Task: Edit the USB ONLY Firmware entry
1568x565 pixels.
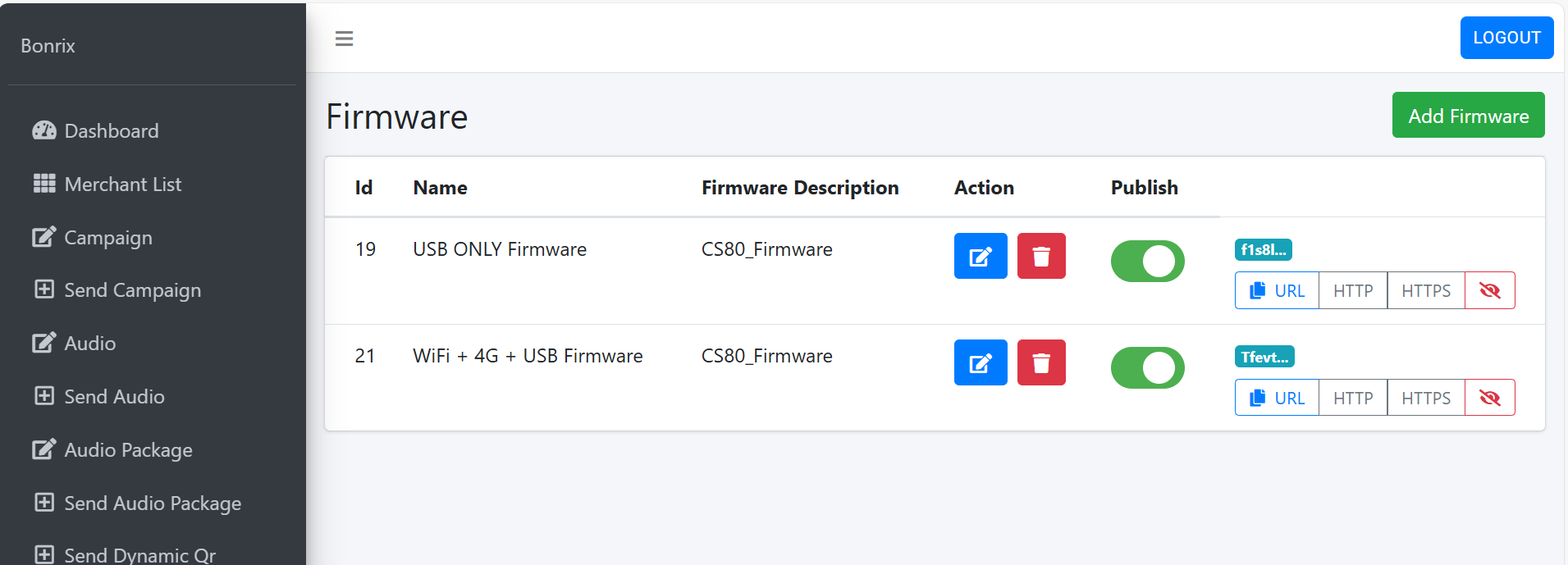Action: 981,256
